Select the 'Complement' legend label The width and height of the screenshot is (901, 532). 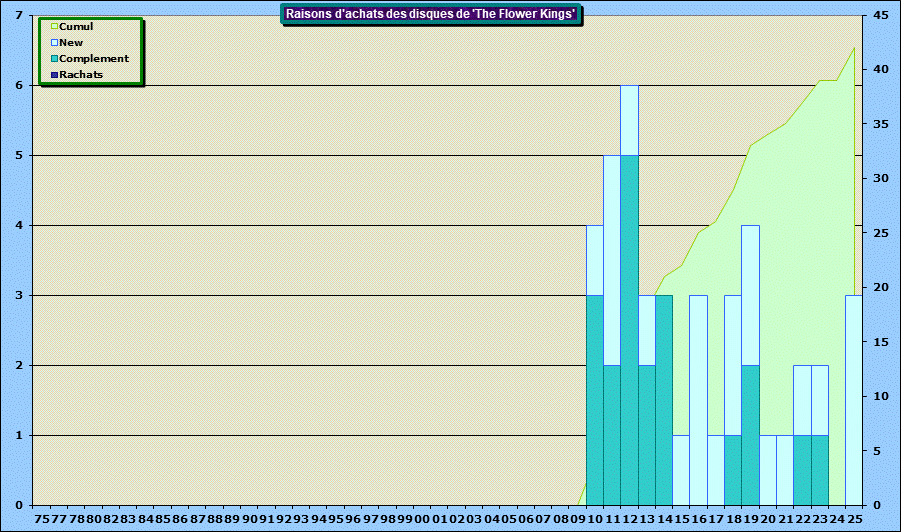point(94,59)
